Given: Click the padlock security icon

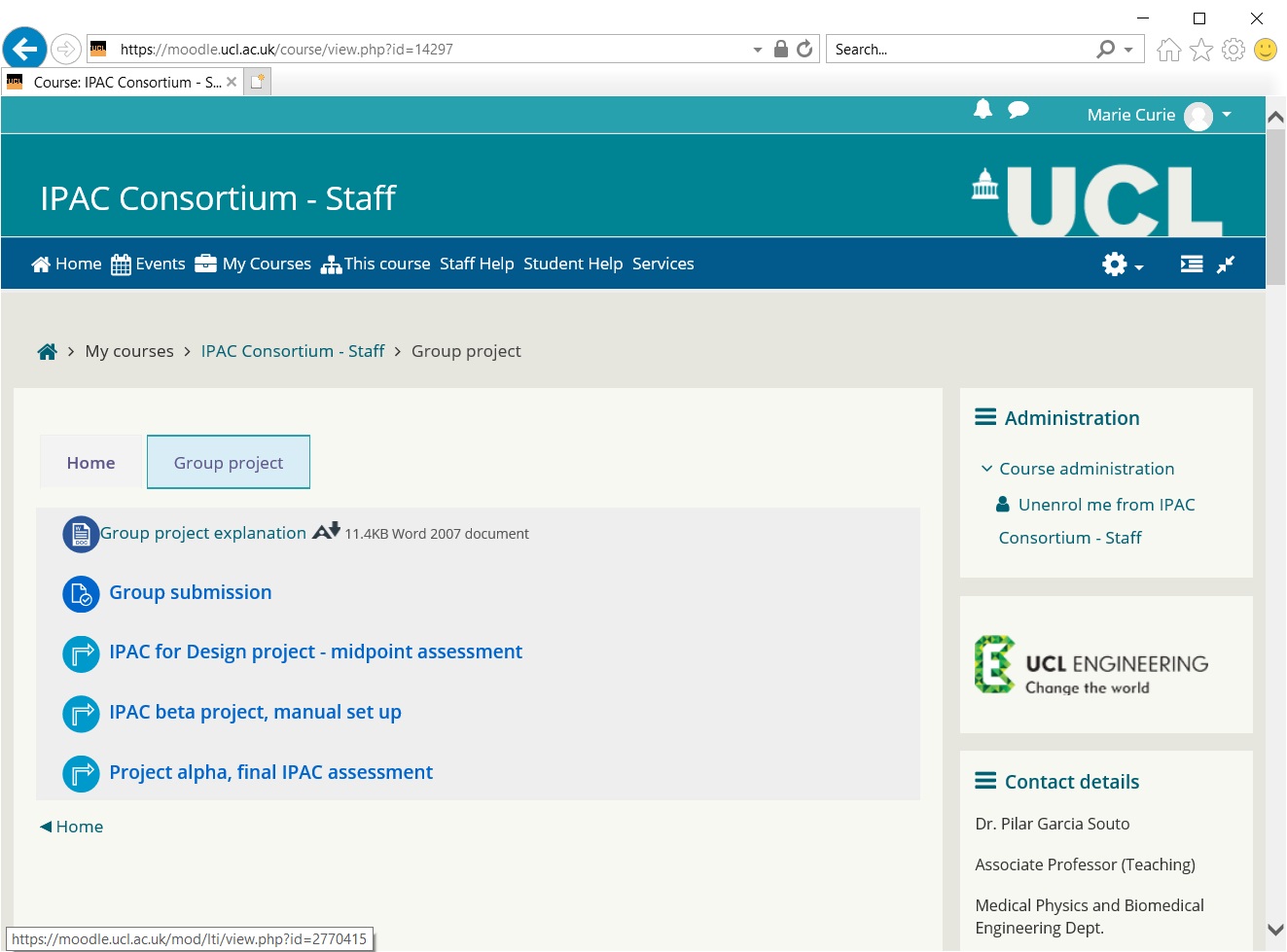Looking at the screenshot, I should tap(780, 49).
